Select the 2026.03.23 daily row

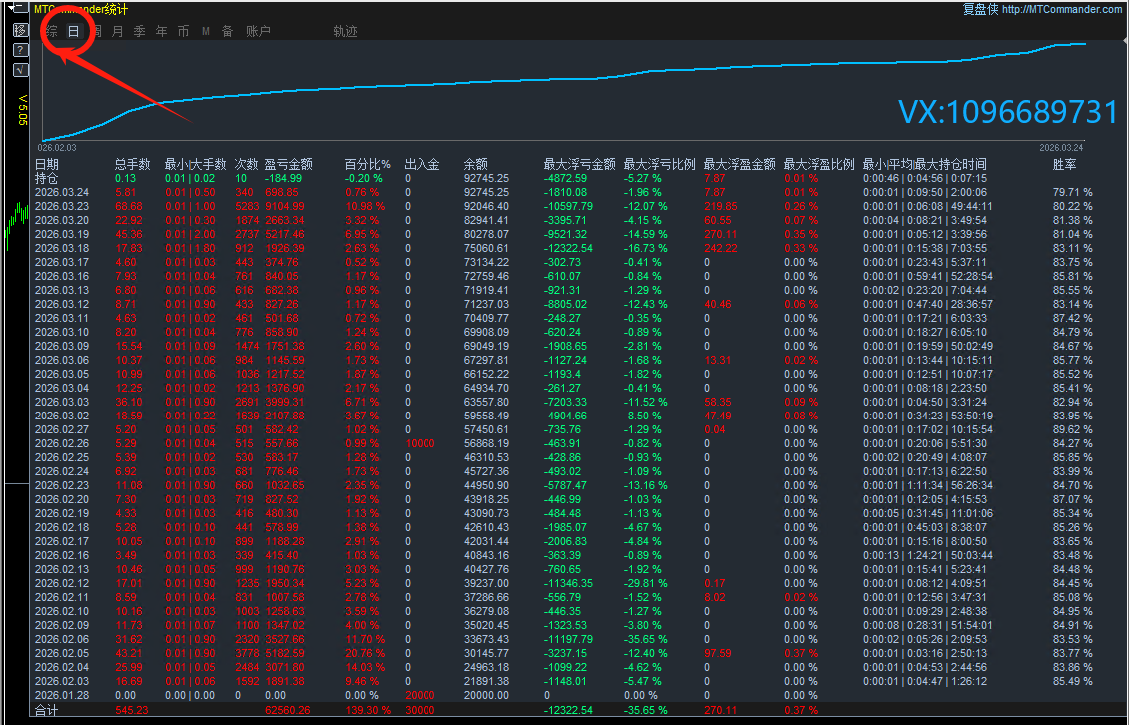point(62,206)
